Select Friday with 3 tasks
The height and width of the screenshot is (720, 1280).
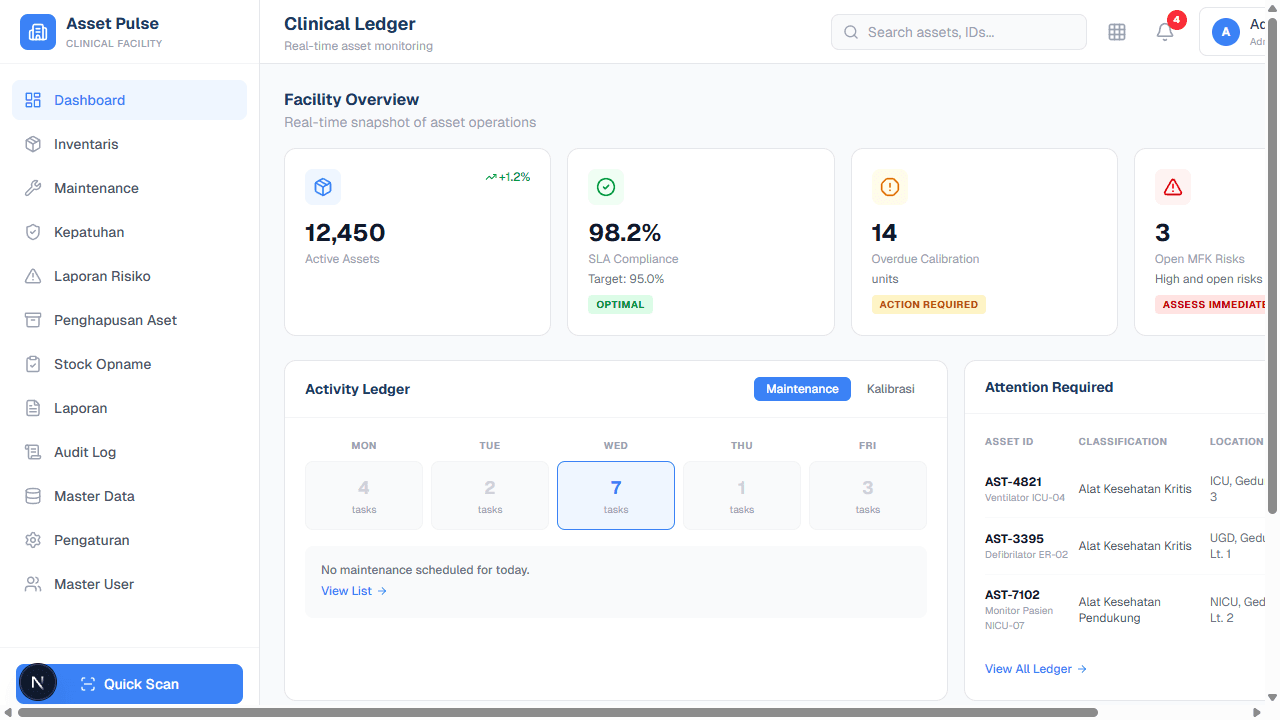pos(867,495)
